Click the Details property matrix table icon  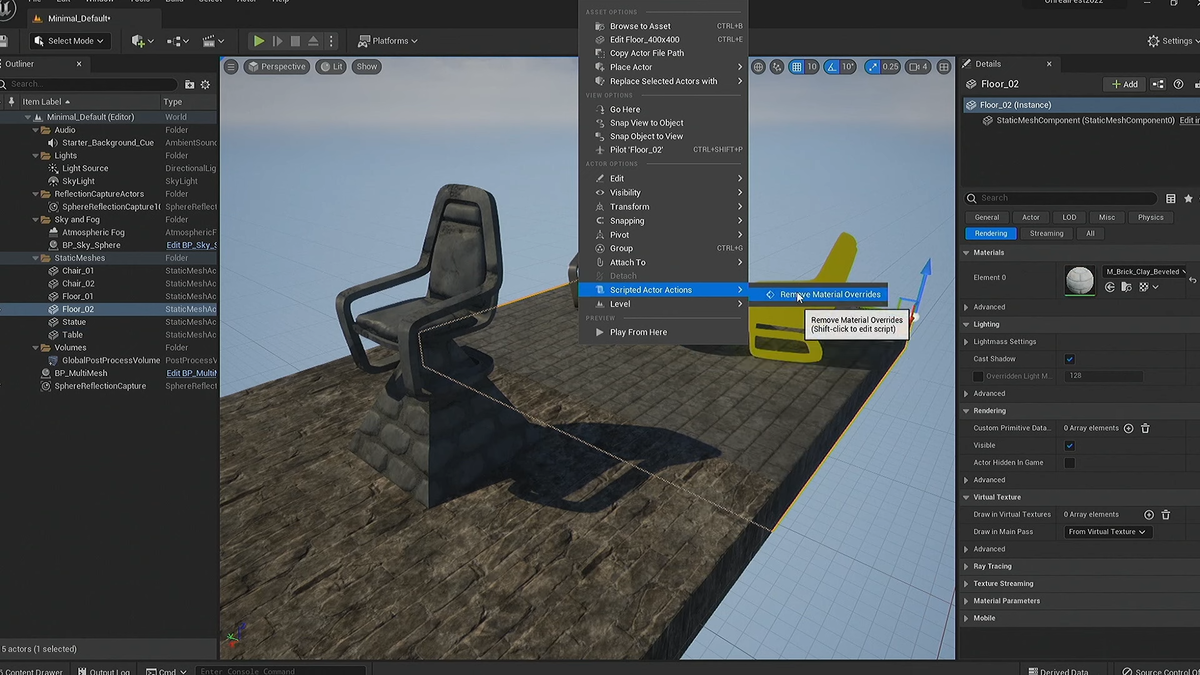tap(1171, 198)
